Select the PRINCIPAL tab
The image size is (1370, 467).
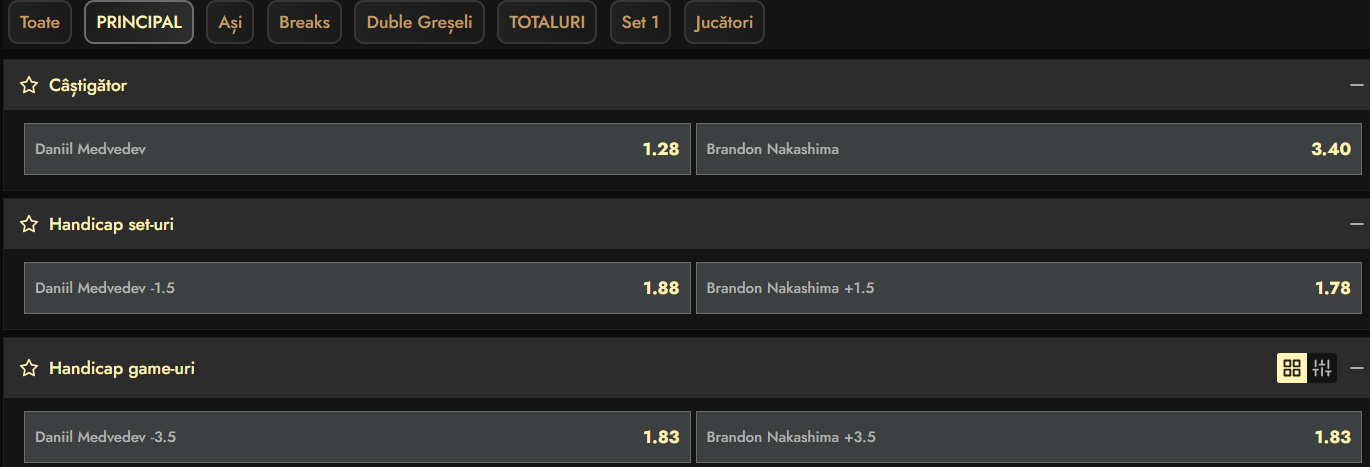tap(139, 22)
